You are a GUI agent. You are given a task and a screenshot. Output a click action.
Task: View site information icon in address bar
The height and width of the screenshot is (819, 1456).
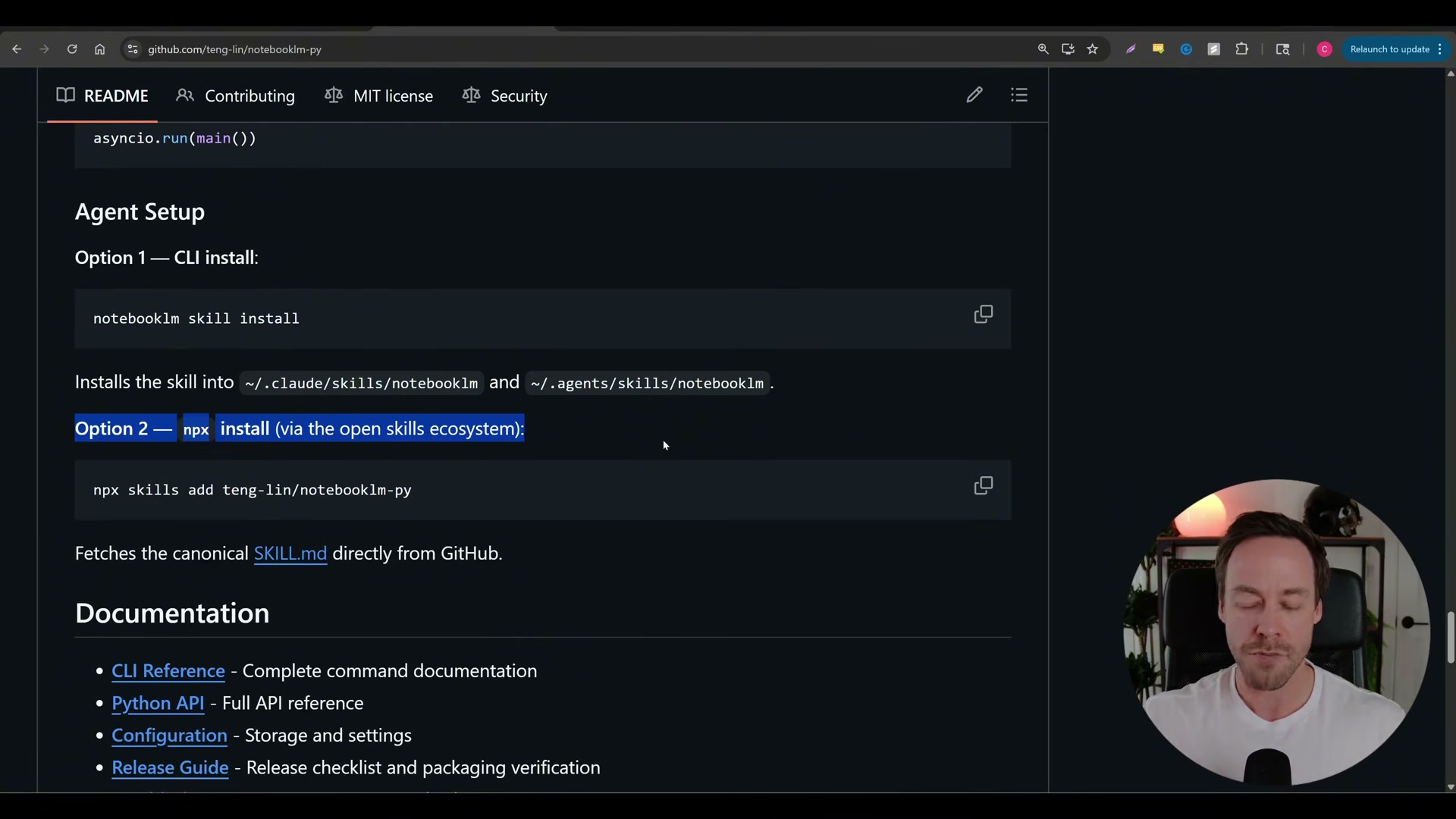coord(132,49)
